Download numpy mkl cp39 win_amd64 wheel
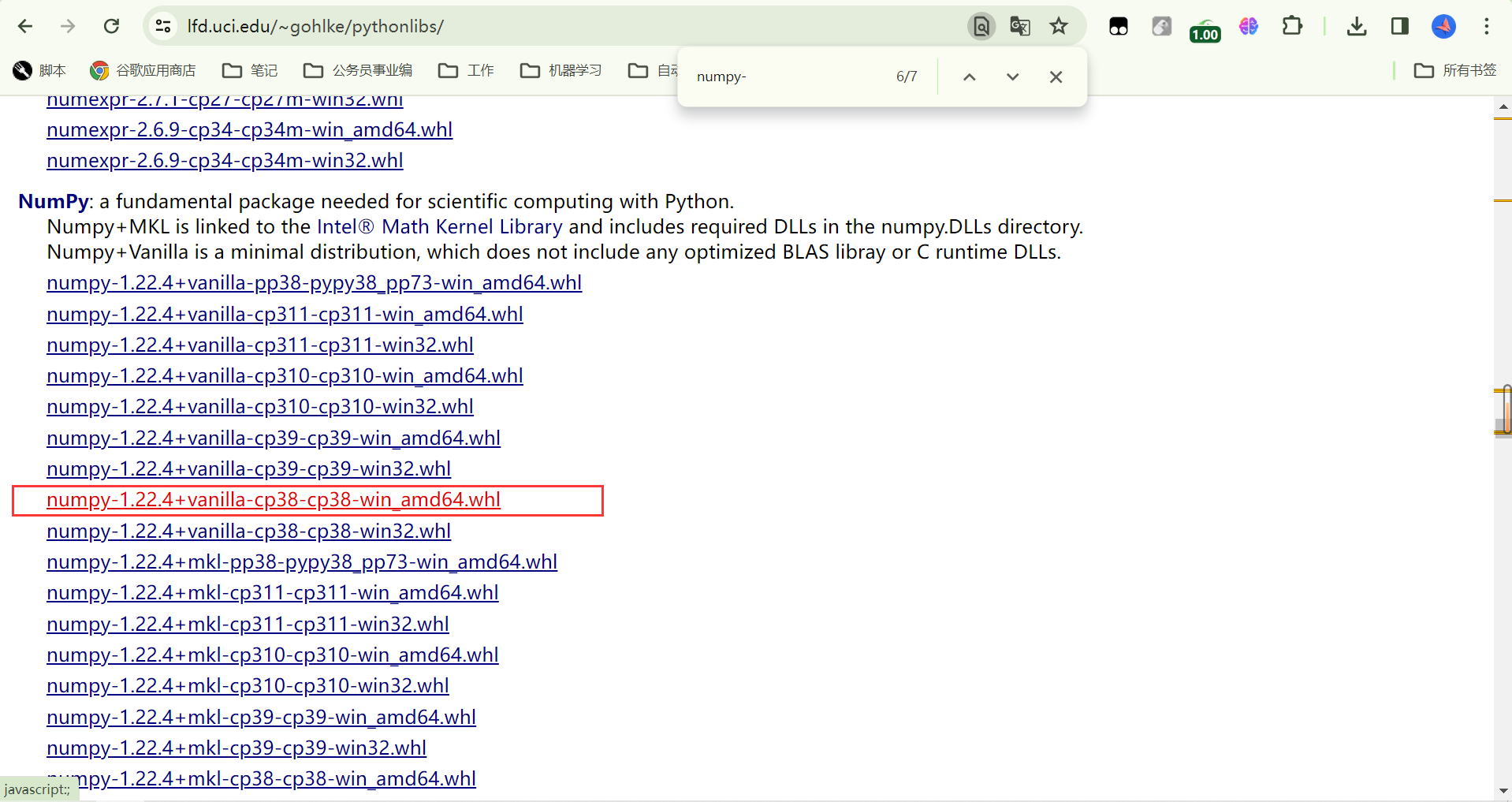The height and width of the screenshot is (802, 1512). tap(261, 717)
